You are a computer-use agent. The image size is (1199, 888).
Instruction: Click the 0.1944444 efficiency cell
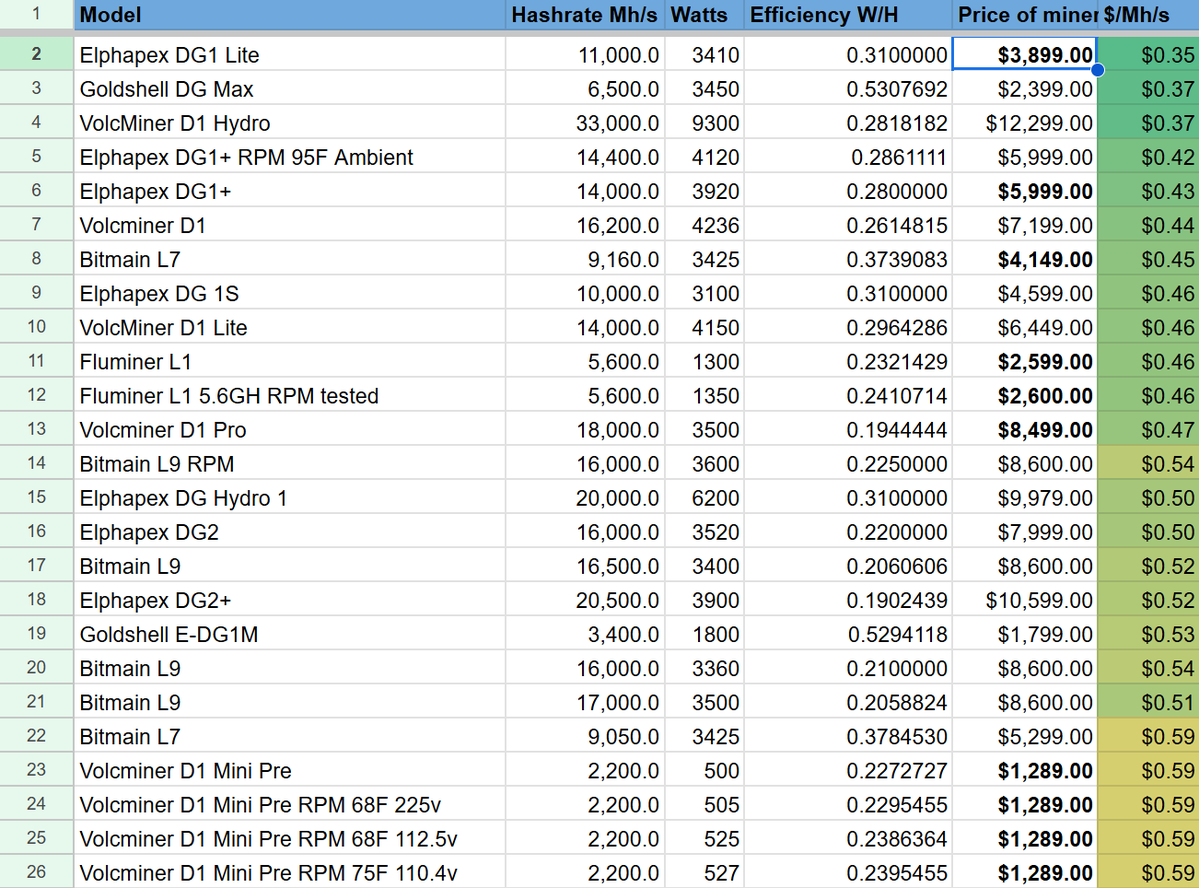pos(848,429)
